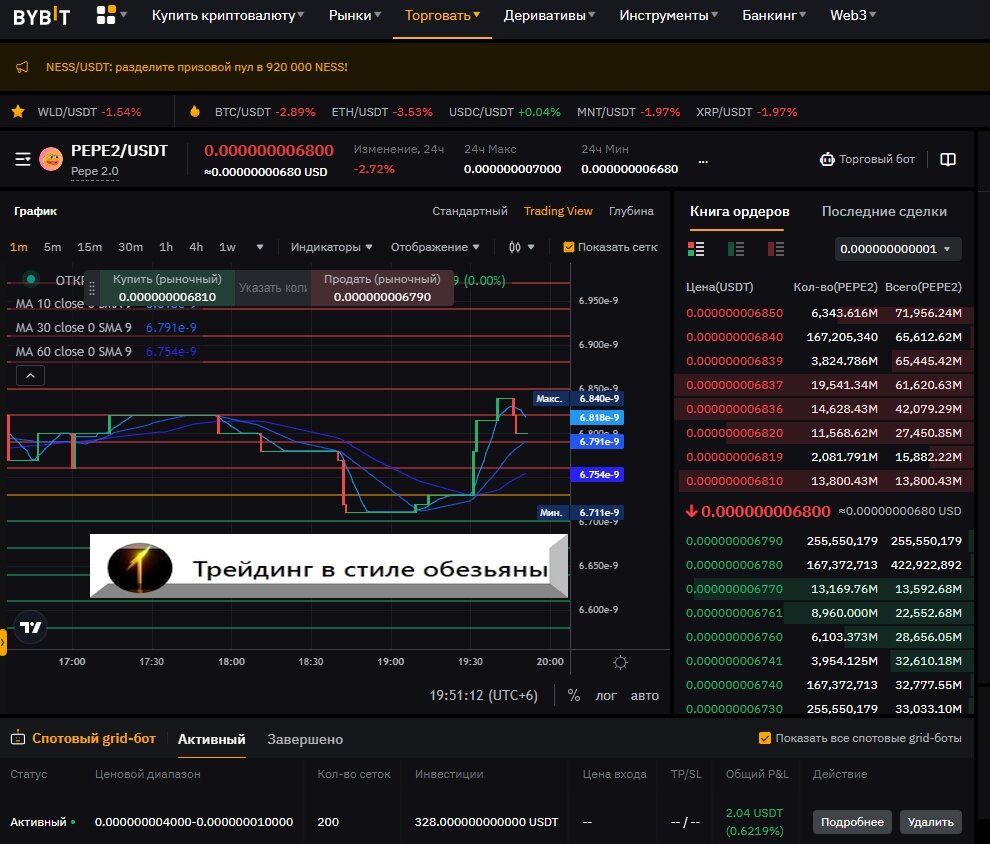Viewport: 990px width, 844px height.
Task: Select the 1h timeframe
Action: 166,247
